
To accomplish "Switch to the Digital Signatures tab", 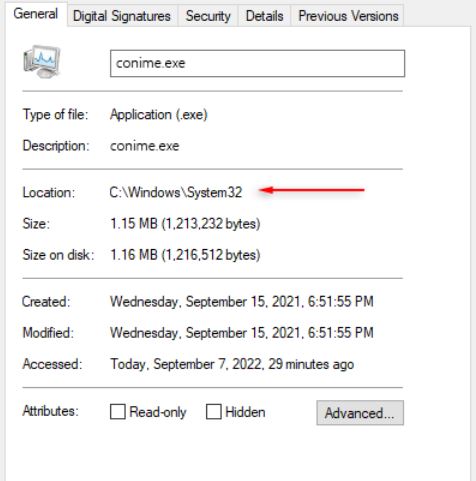I will coord(122,16).
